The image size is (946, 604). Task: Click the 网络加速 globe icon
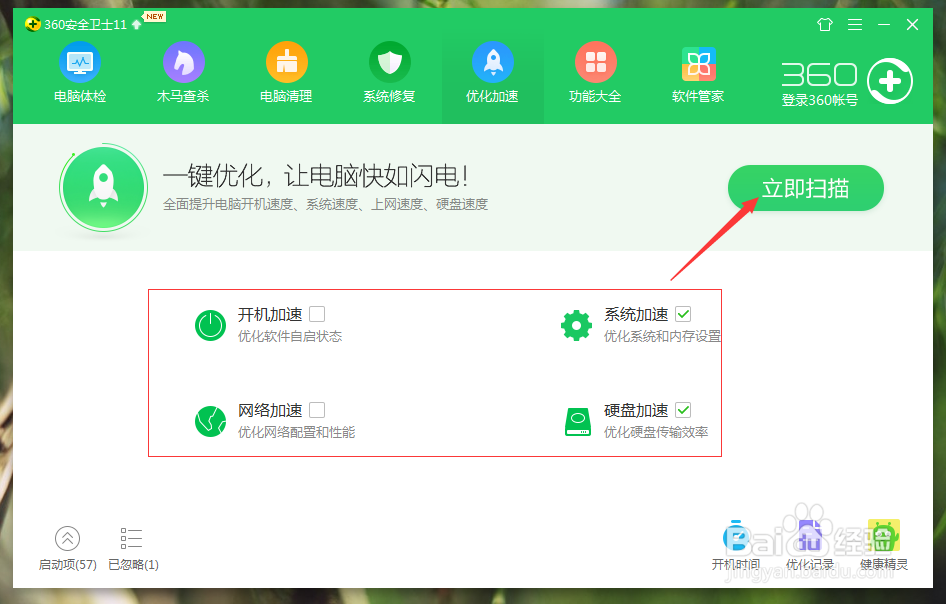(x=211, y=421)
